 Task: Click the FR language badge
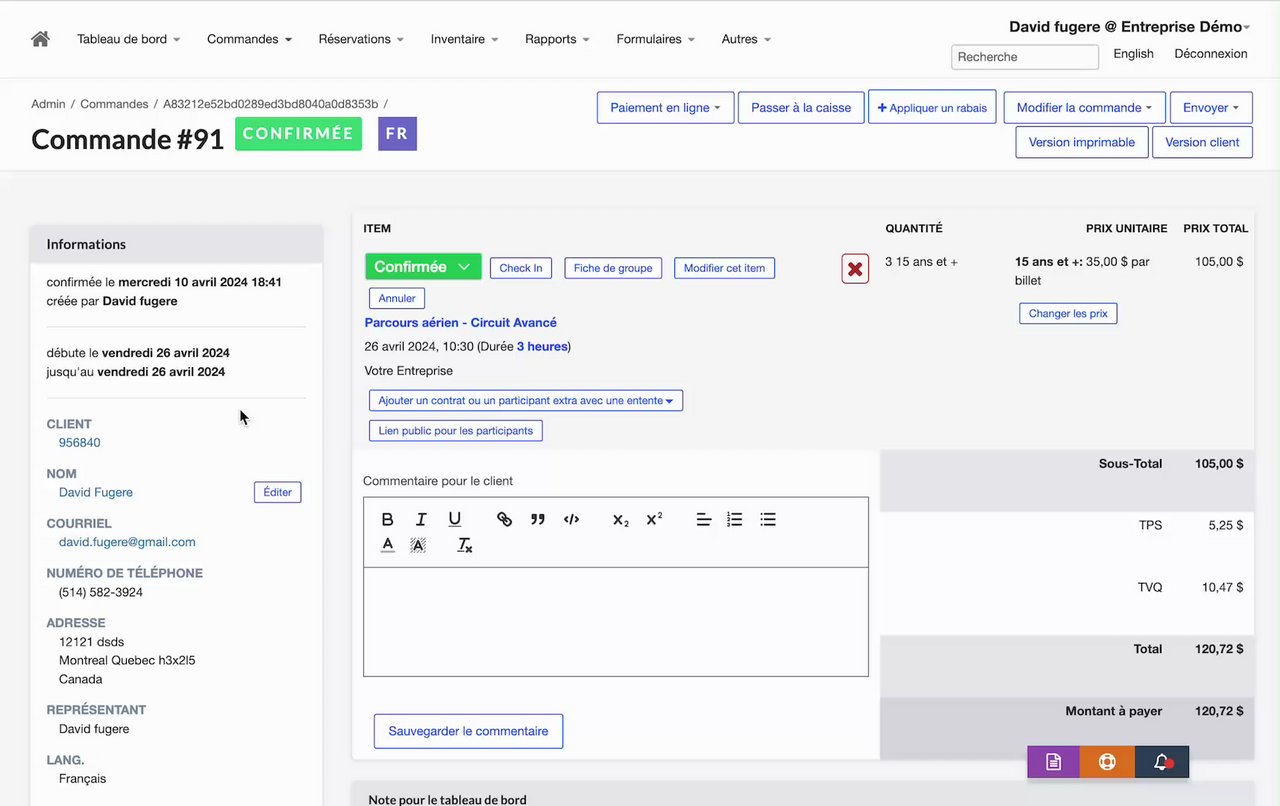pos(397,134)
